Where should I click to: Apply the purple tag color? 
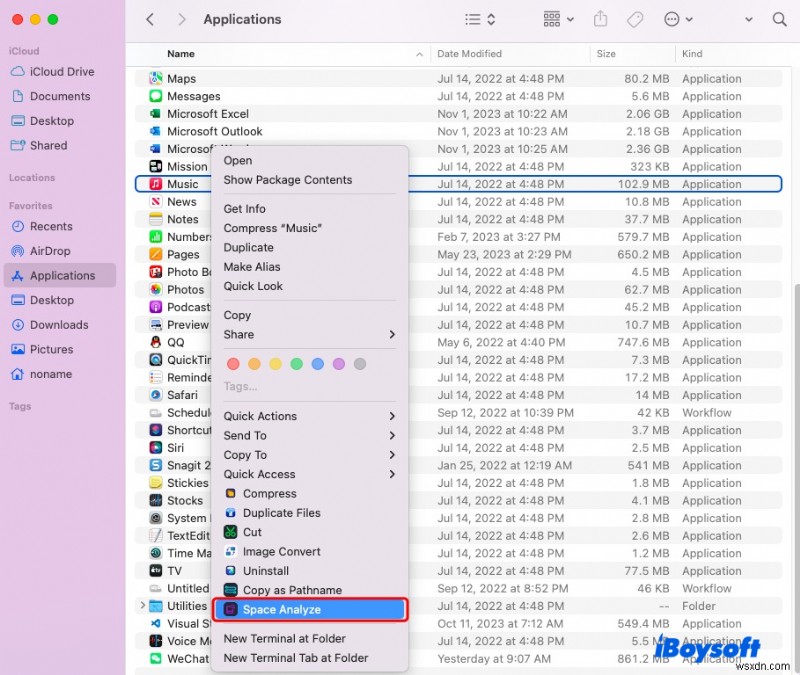pyautogui.click(x=339, y=364)
